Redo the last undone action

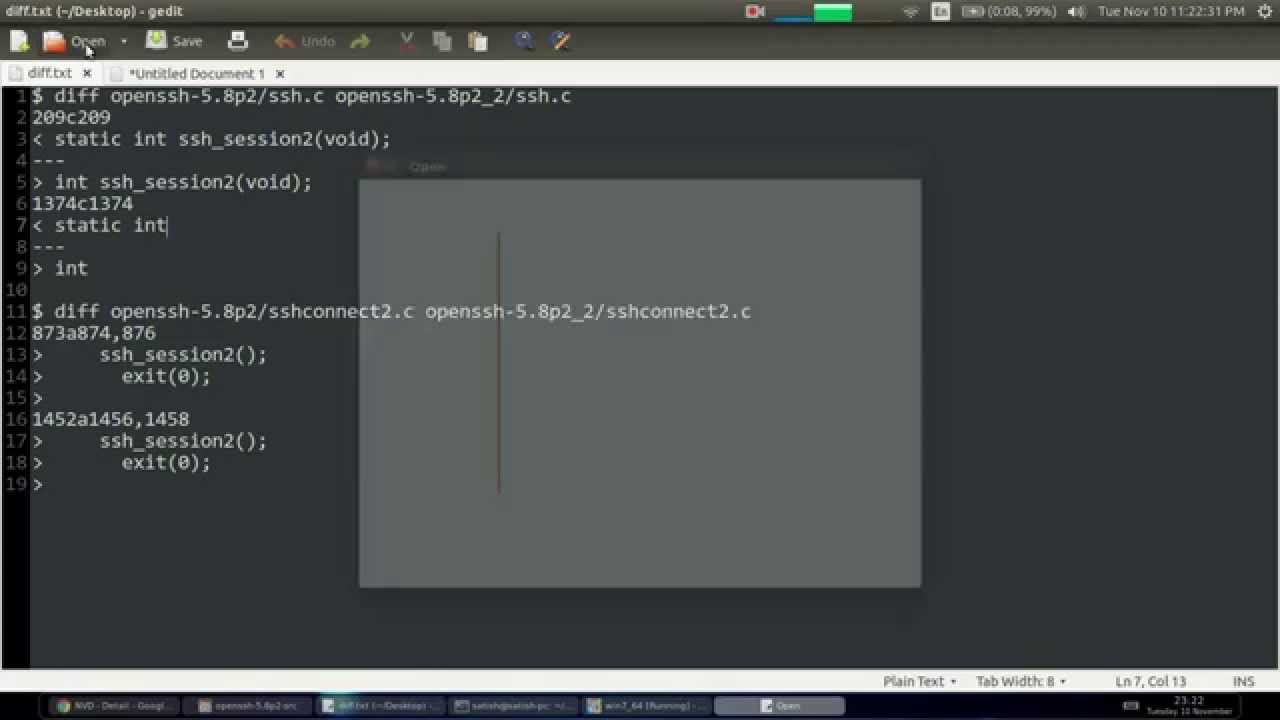tap(360, 41)
